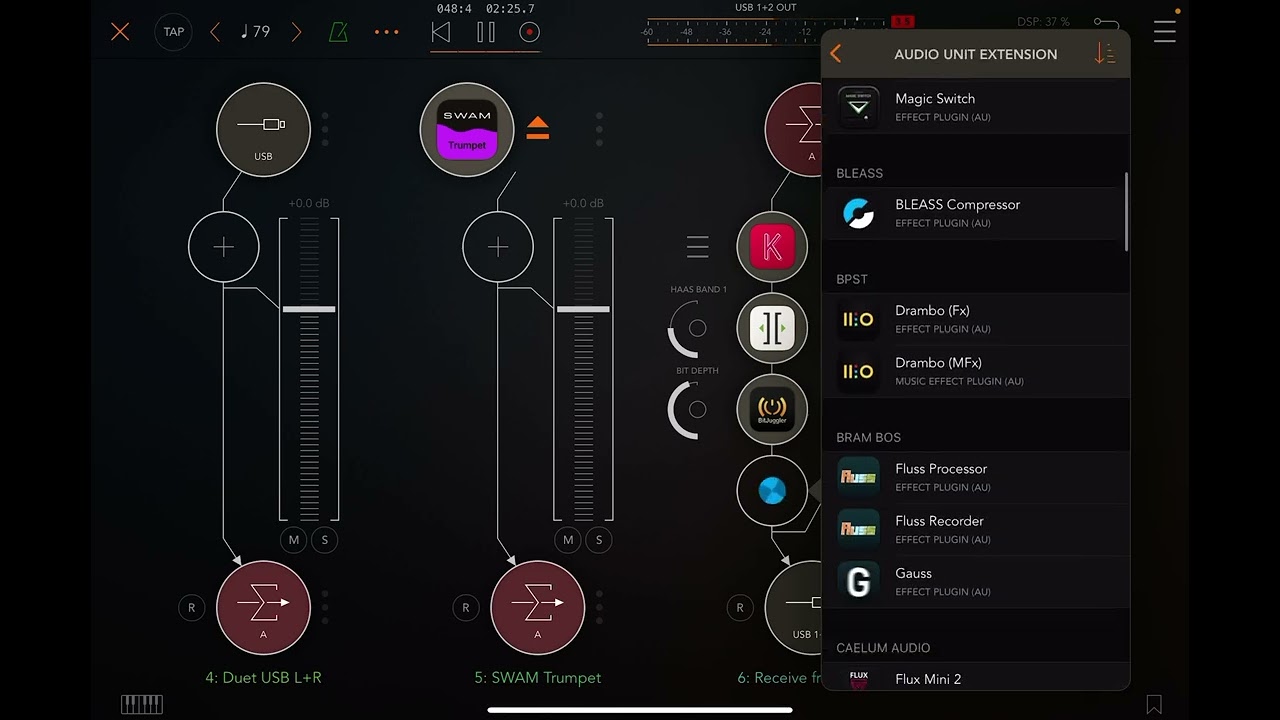Open the channel 6 parameter list icon

698,247
